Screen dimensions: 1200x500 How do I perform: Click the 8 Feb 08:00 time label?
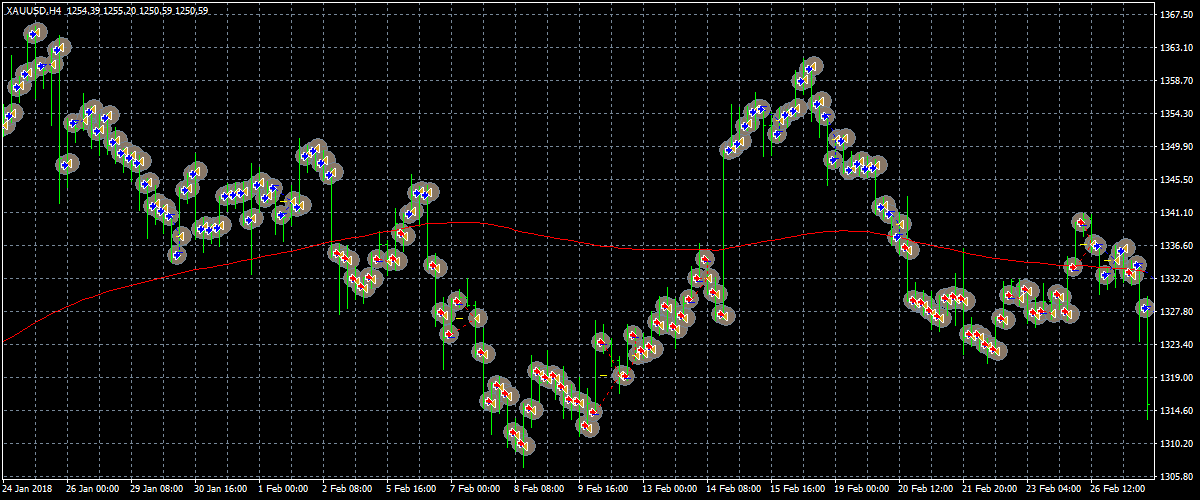click(x=539, y=490)
